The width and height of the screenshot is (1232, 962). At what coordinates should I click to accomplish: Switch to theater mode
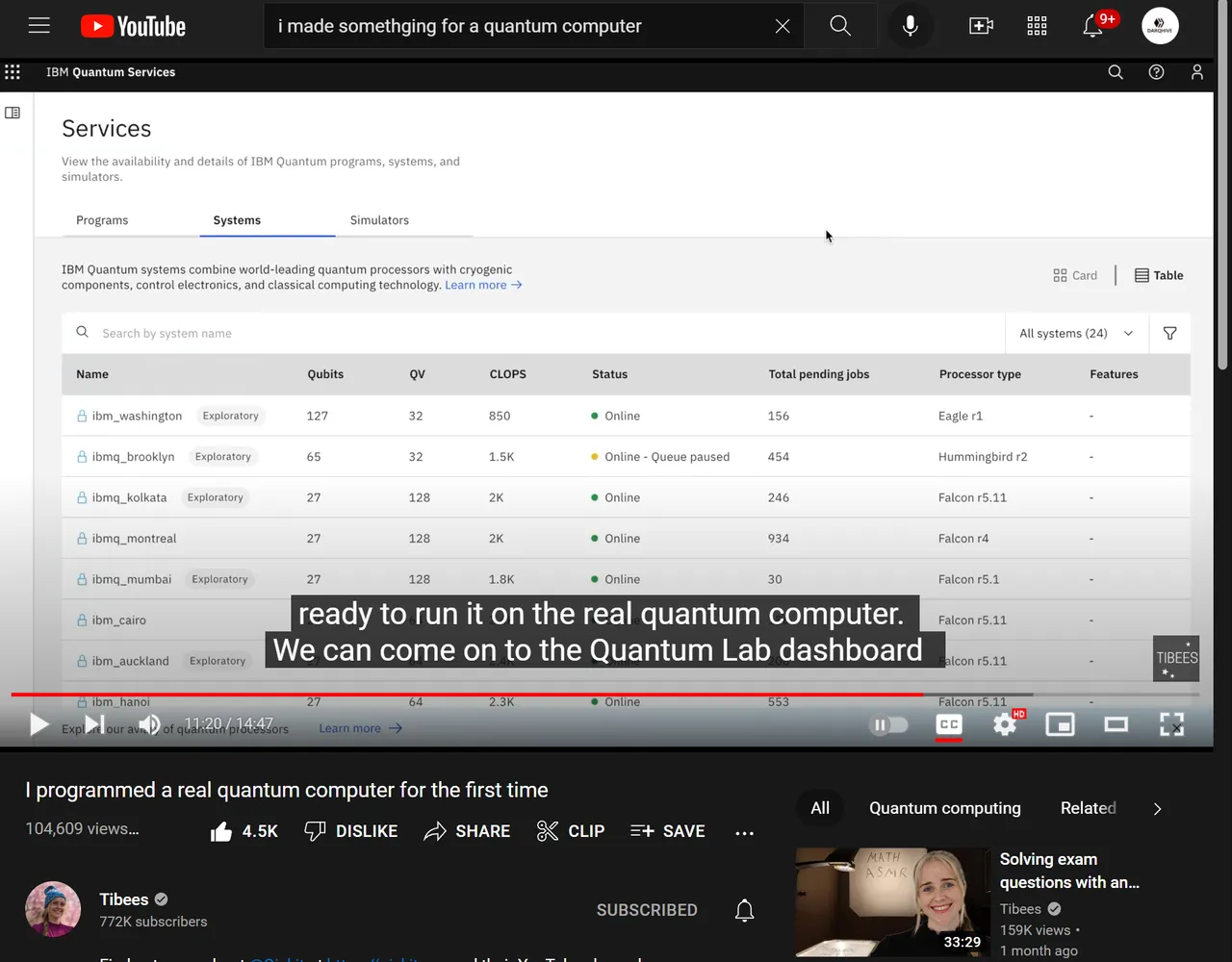(1116, 724)
